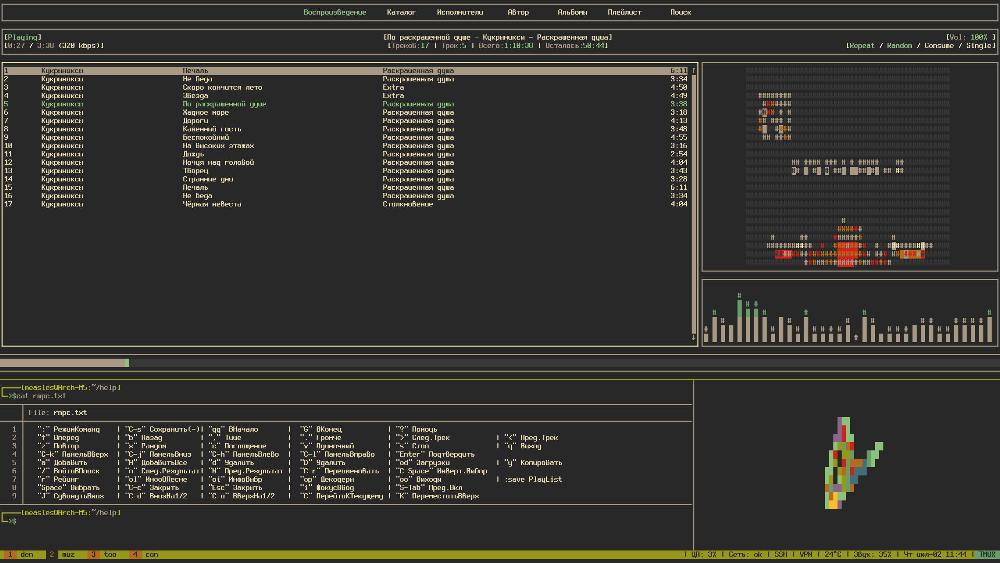Select row 2 track Не беда
The image size is (1000, 563).
[348, 79]
